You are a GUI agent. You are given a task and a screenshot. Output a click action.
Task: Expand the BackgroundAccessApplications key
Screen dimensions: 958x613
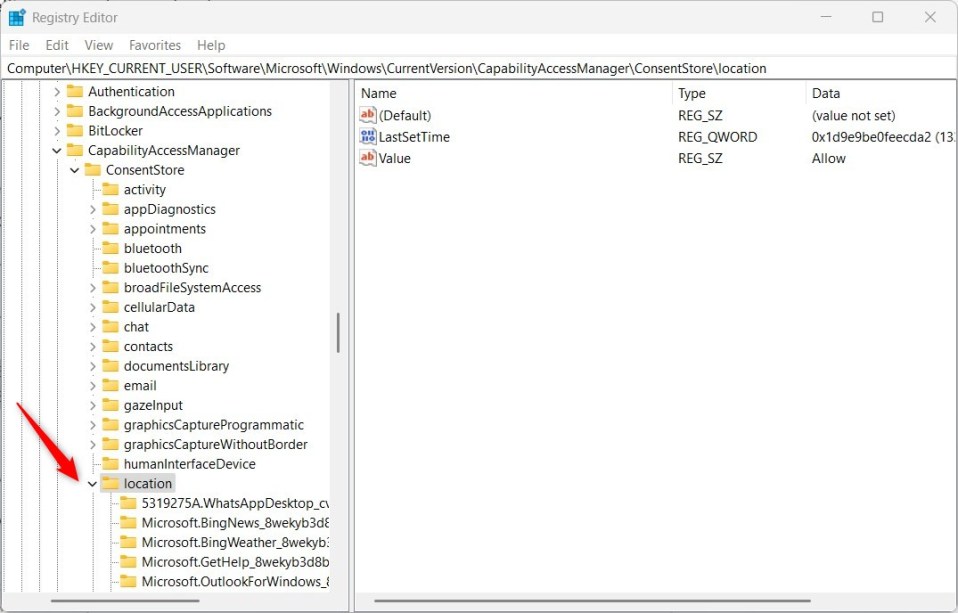(57, 111)
